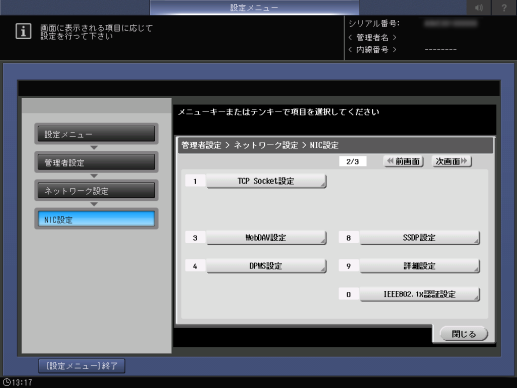The width and height of the screenshot is (517, 388).
Task: Click the number 4 key label
Action: tap(195, 266)
